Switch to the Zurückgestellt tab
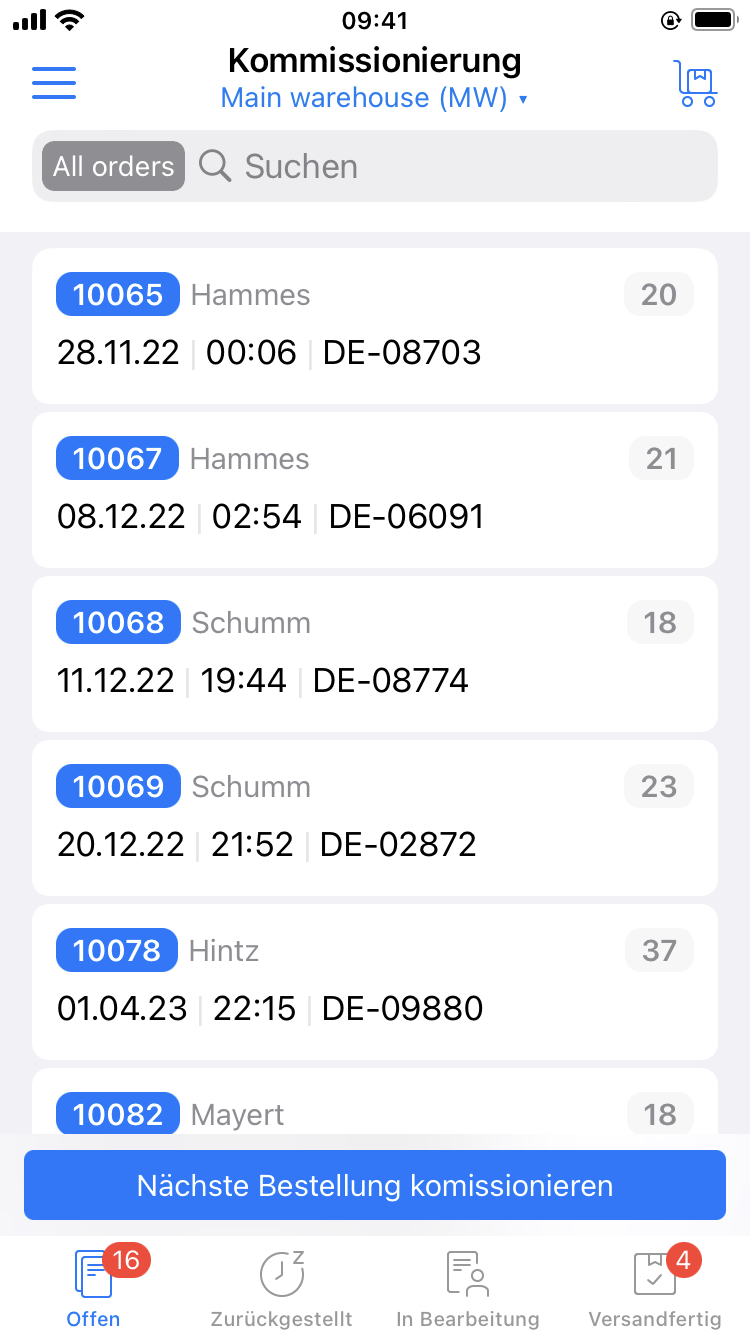This screenshot has width=750, height=1334. [281, 1290]
